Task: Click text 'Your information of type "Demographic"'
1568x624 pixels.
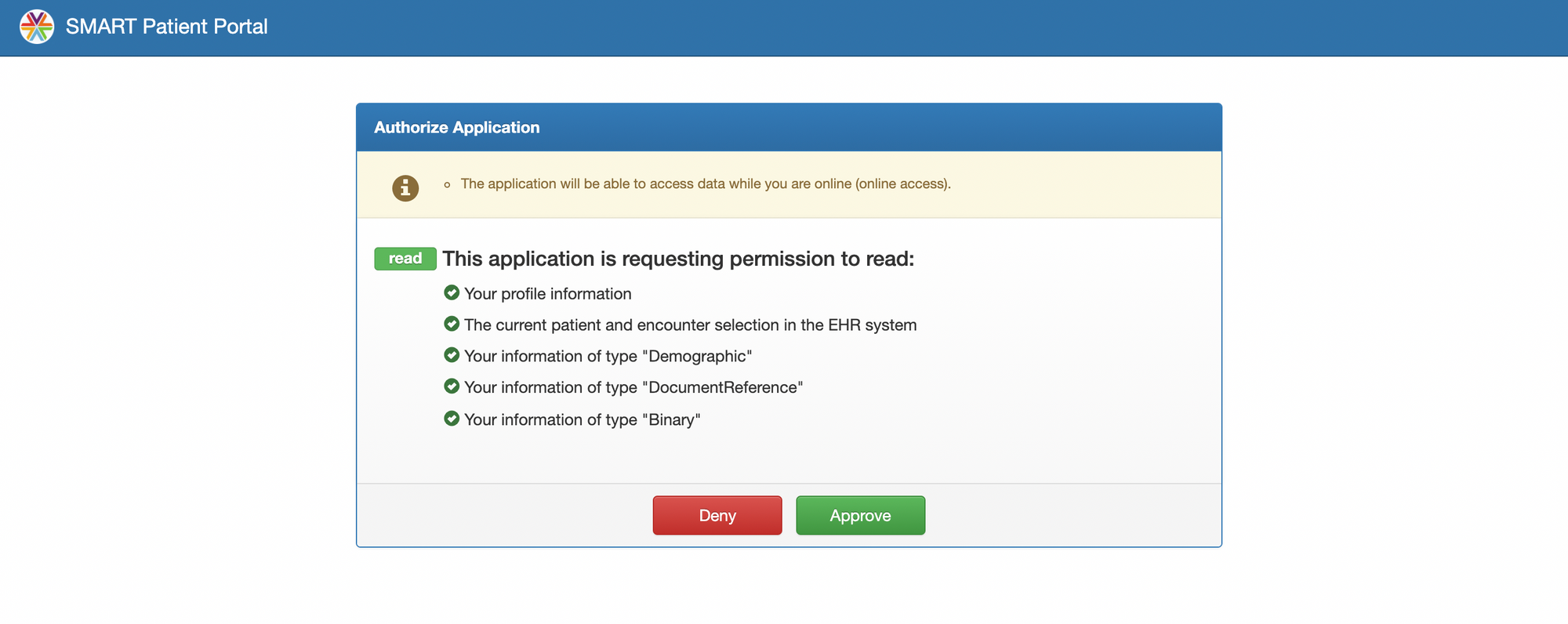Action: tap(608, 357)
